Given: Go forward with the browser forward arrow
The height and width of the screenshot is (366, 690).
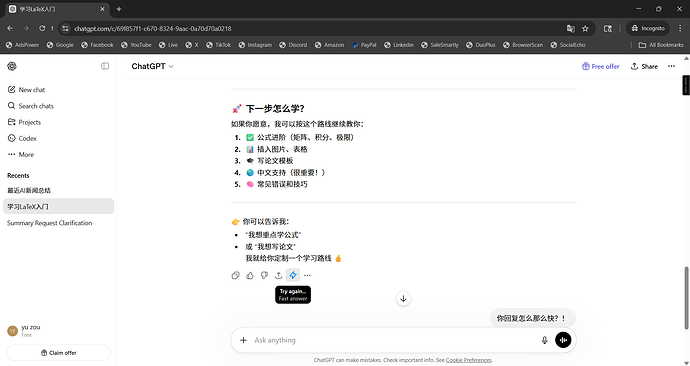Looking at the screenshot, I should click(26, 28).
